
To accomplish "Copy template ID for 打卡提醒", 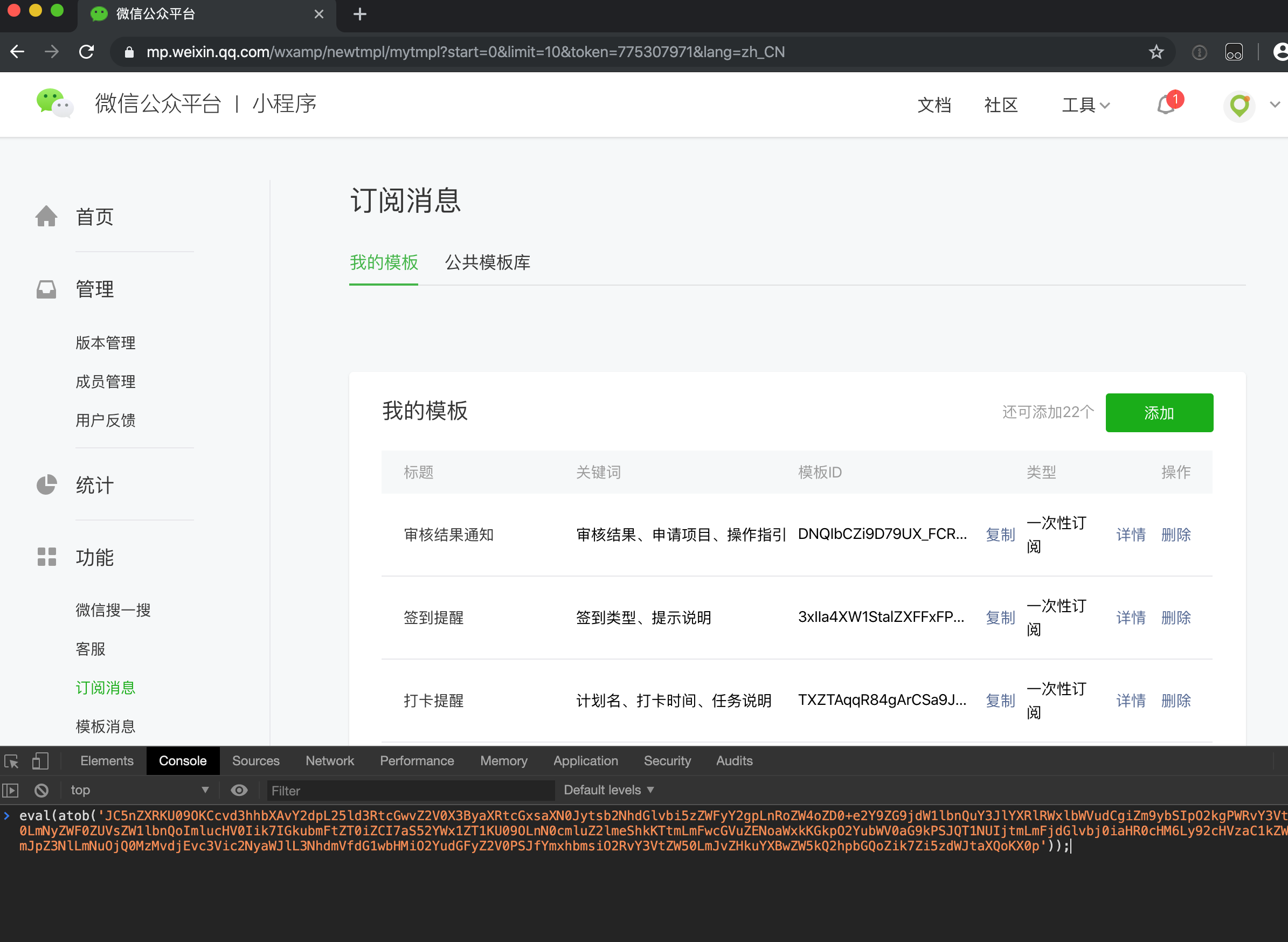I will 1000,701.
